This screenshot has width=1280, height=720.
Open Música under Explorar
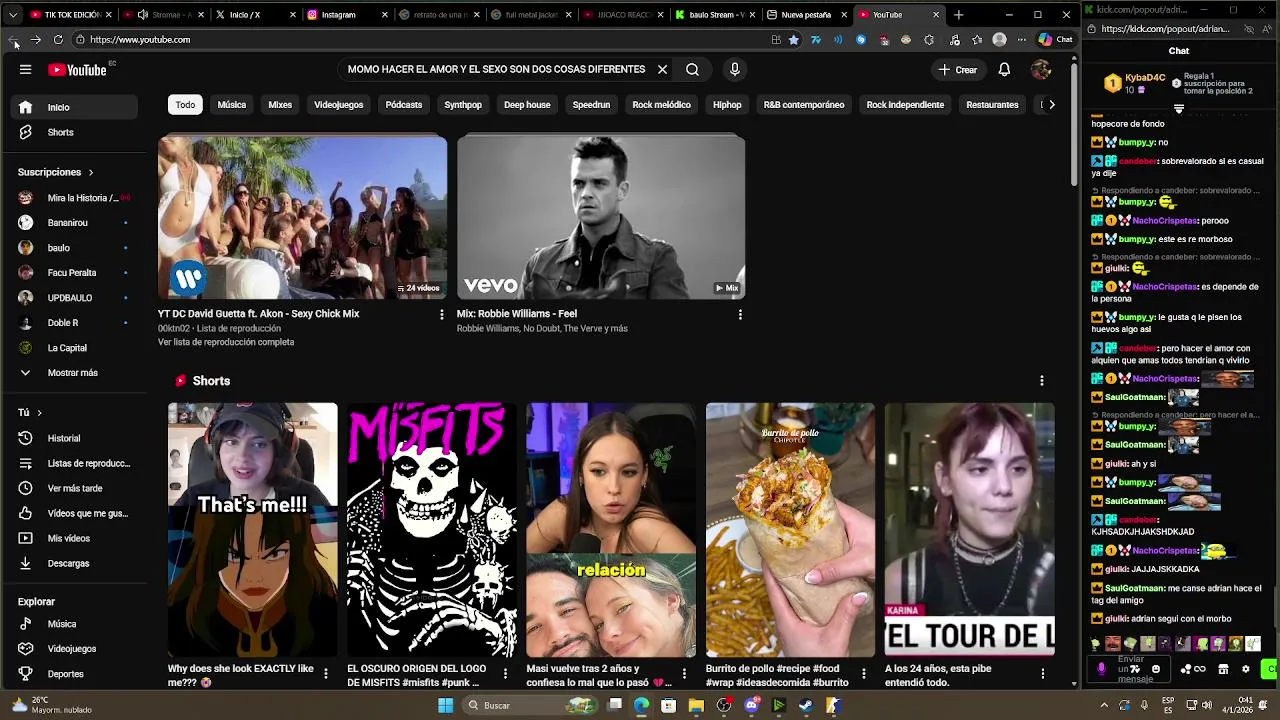point(73,624)
